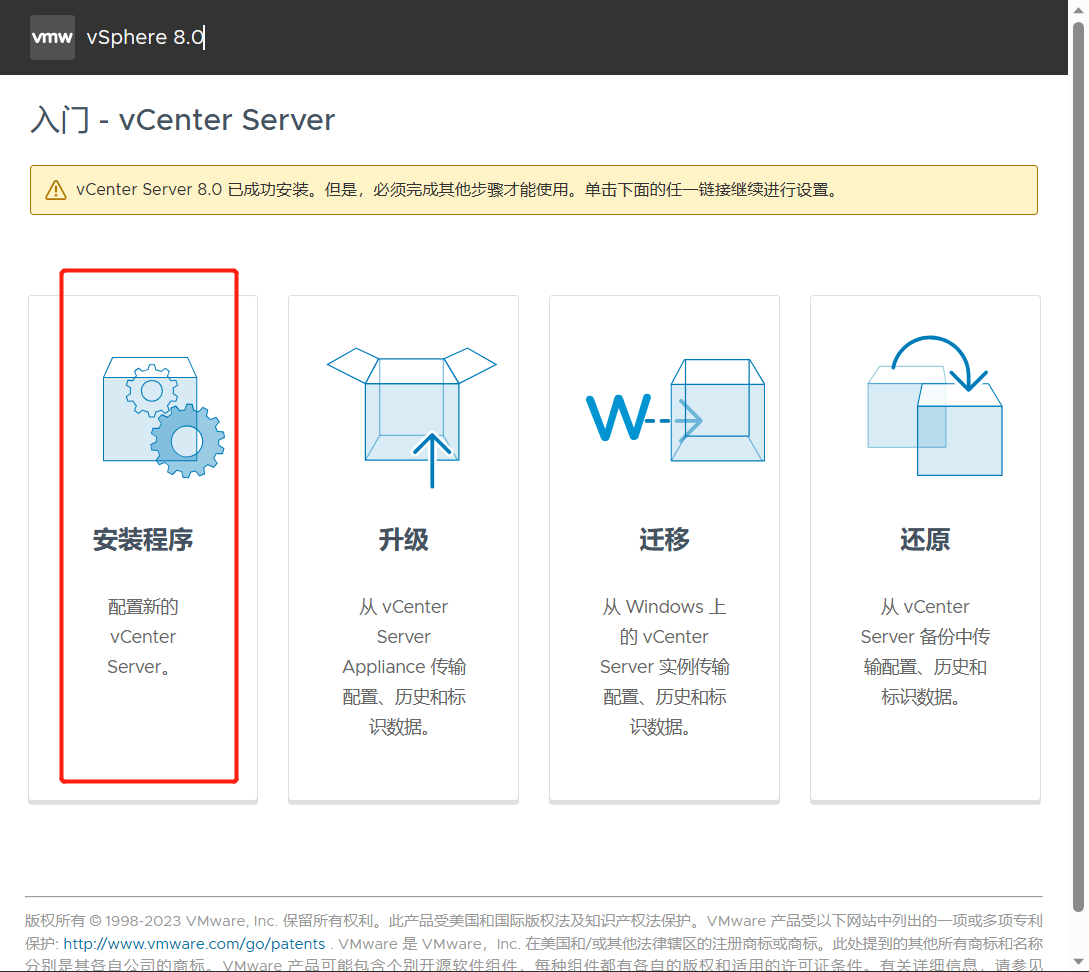
Task: Open the 升级 upgrade card title
Action: [x=404, y=539]
